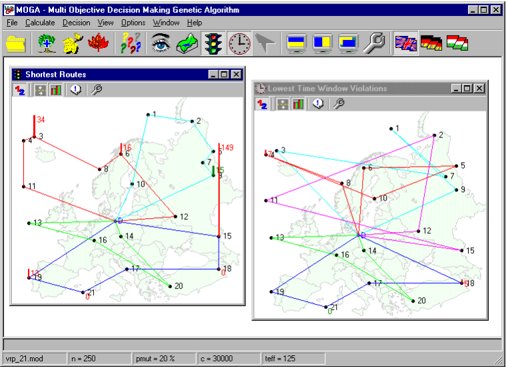Minimize the Shortest Routes window
The width and height of the screenshot is (506, 367).
point(213,74)
